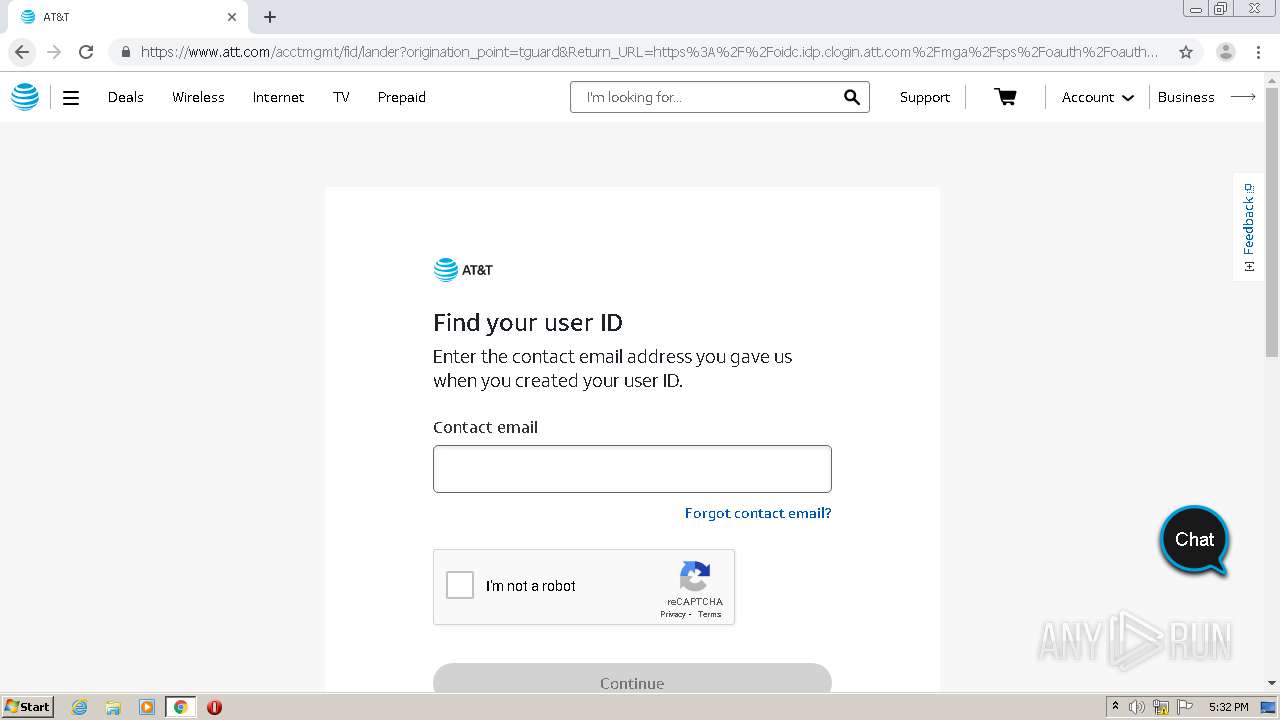This screenshot has width=1280, height=720.
Task: View the shopping cart
Action: [x=1005, y=97]
